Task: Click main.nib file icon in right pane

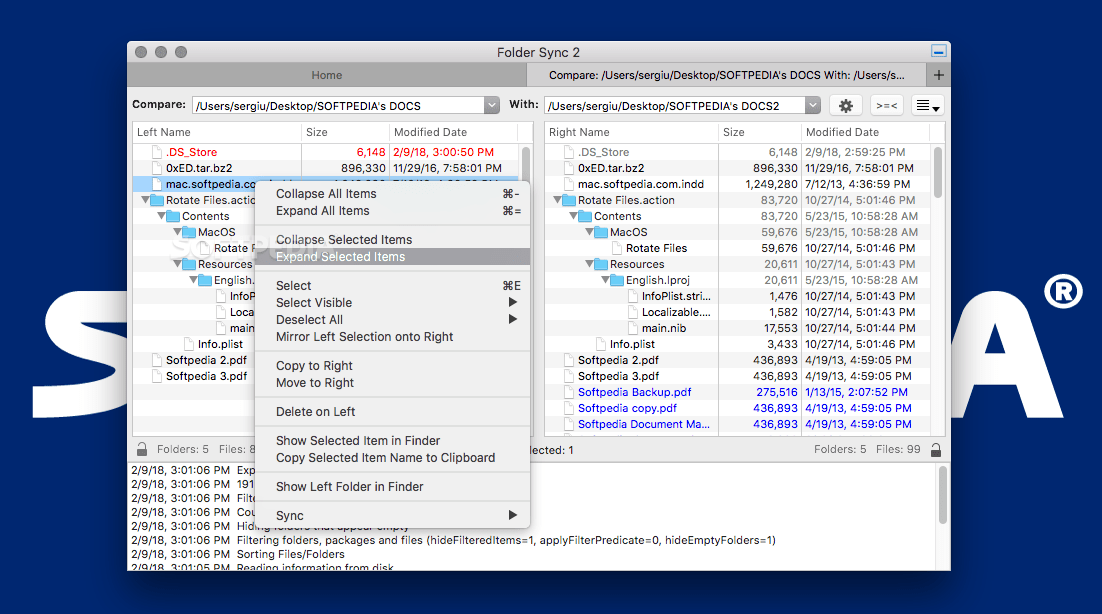Action: tap(633, 328)
